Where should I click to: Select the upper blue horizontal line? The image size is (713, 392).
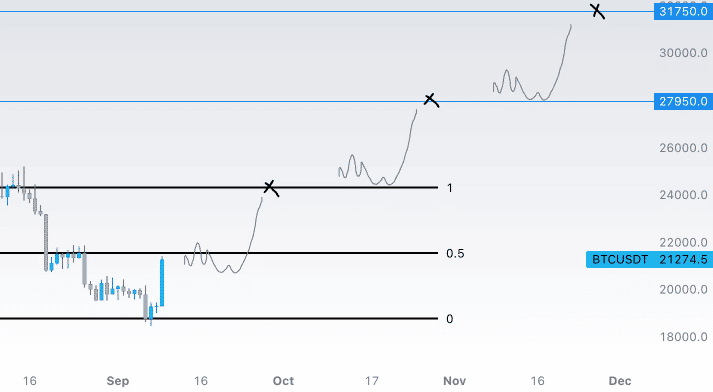(x=327, y=11)
